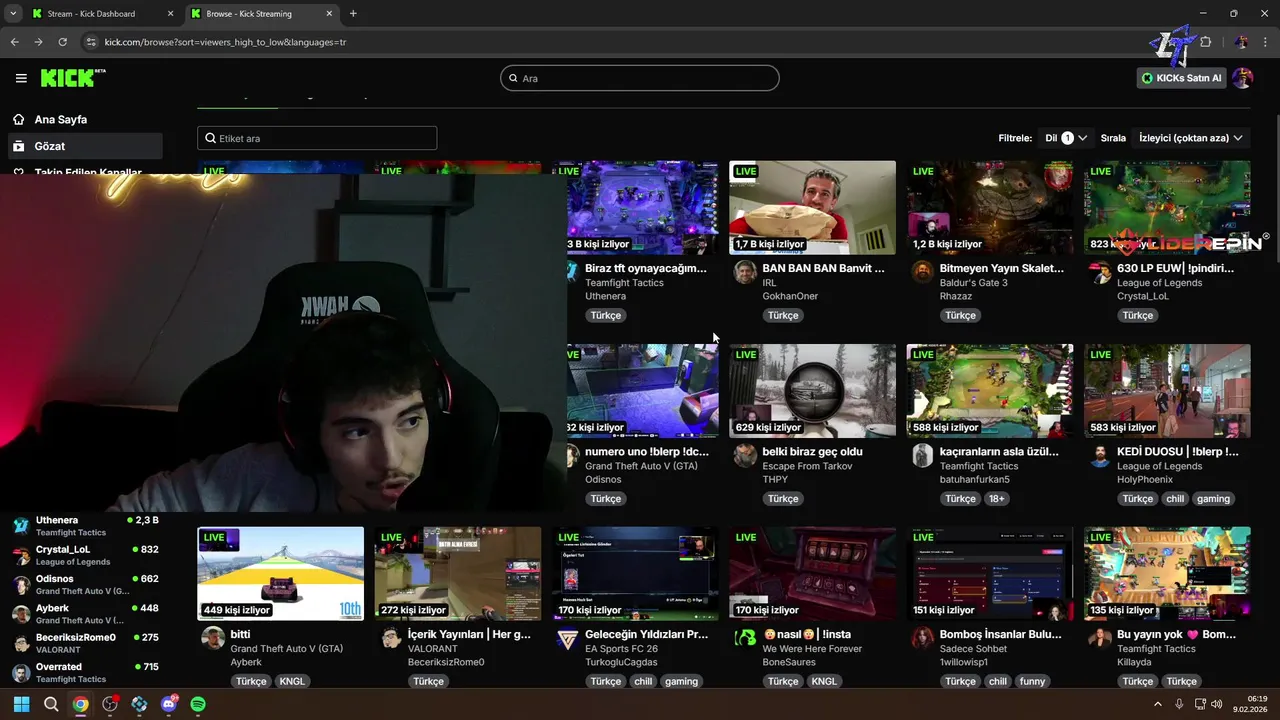
Task: Open the Dil language filter dropdown
Action: pos(1066,138)
